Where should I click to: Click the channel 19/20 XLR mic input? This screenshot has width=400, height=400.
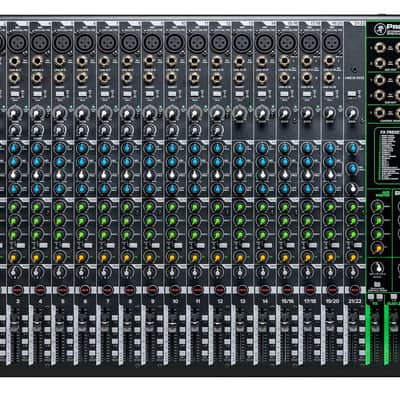[332, 42]
